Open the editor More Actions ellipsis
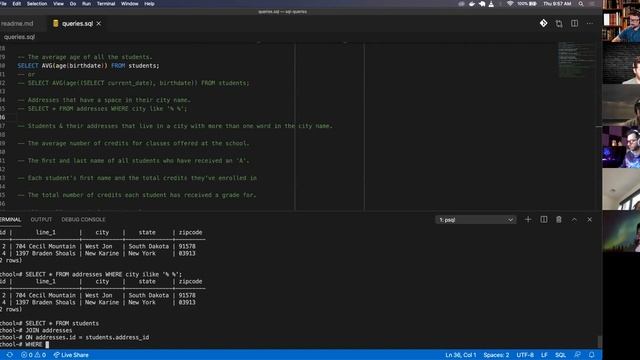640x360 pixels. coord(590,24)
